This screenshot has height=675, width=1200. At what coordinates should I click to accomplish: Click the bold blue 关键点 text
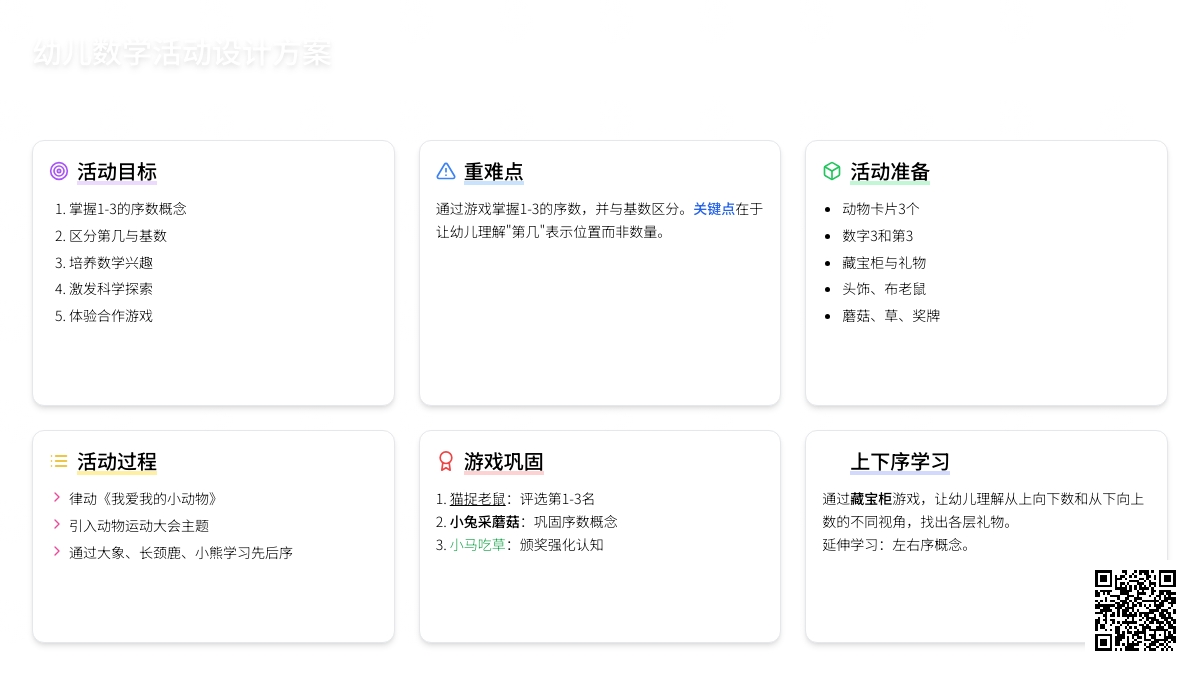(714, 209)
